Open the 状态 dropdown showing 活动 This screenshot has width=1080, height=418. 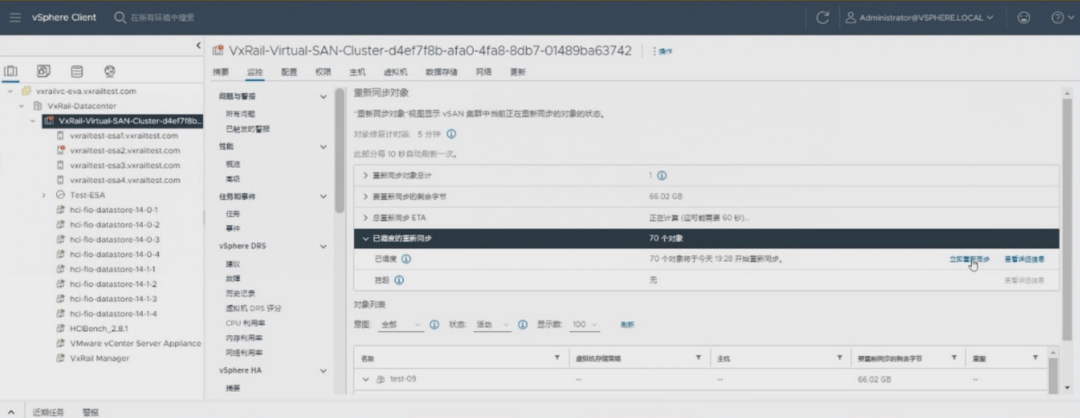492,325
